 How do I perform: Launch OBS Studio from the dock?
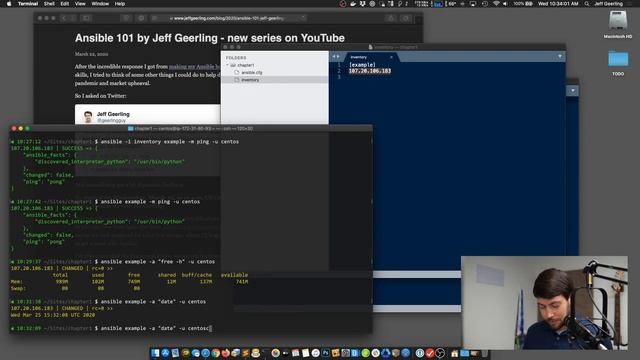click(440, 353)
